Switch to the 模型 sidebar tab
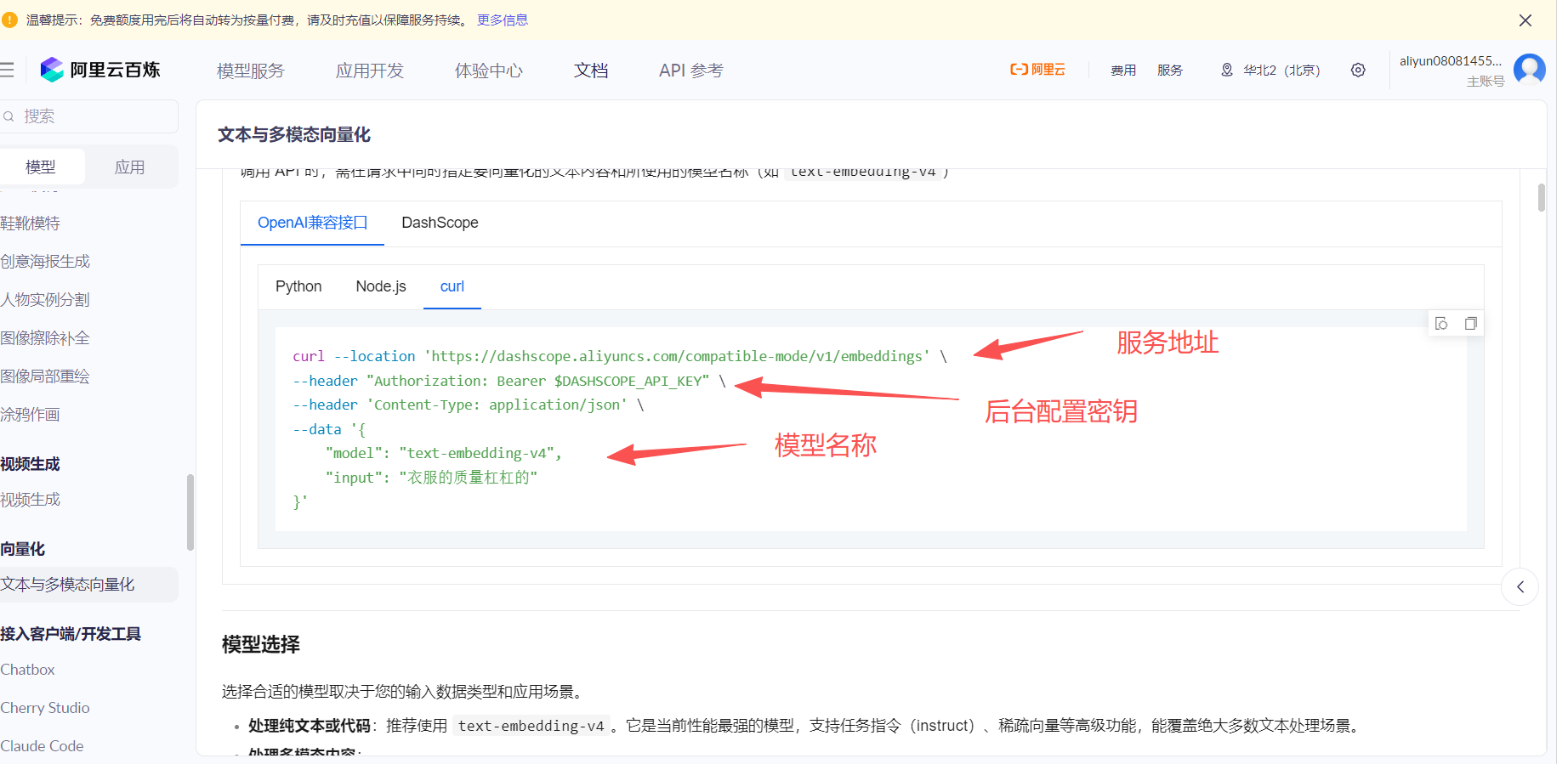The image size is (1568, 764). coord(41,167)
